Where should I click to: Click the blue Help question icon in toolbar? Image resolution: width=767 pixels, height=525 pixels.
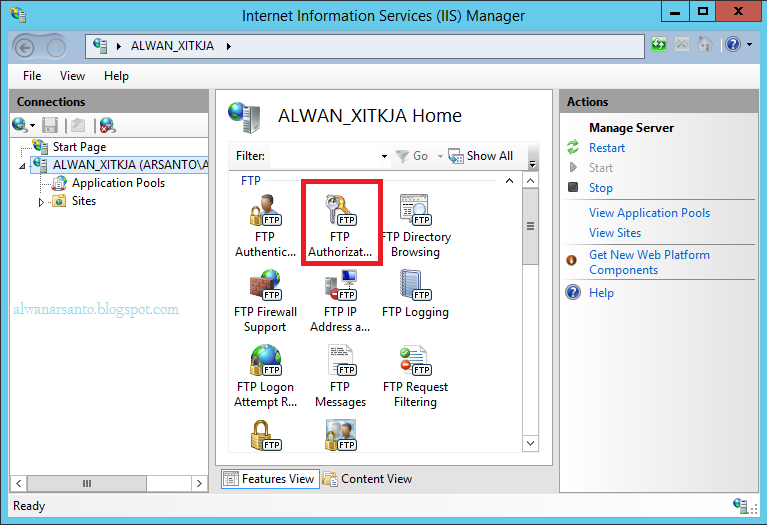pyautogui.click(x=733, y=45)
